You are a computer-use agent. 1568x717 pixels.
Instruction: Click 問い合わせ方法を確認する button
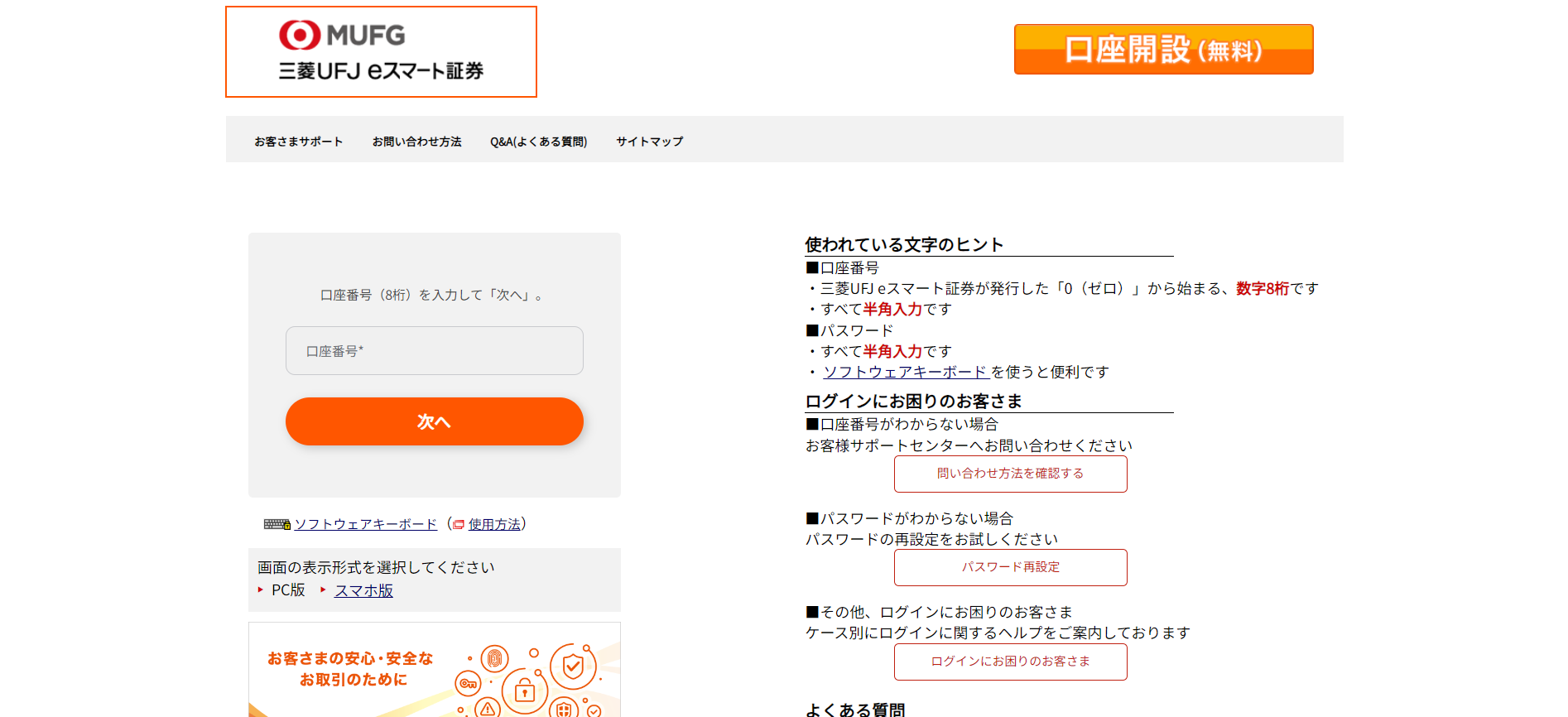(1011, 474)
